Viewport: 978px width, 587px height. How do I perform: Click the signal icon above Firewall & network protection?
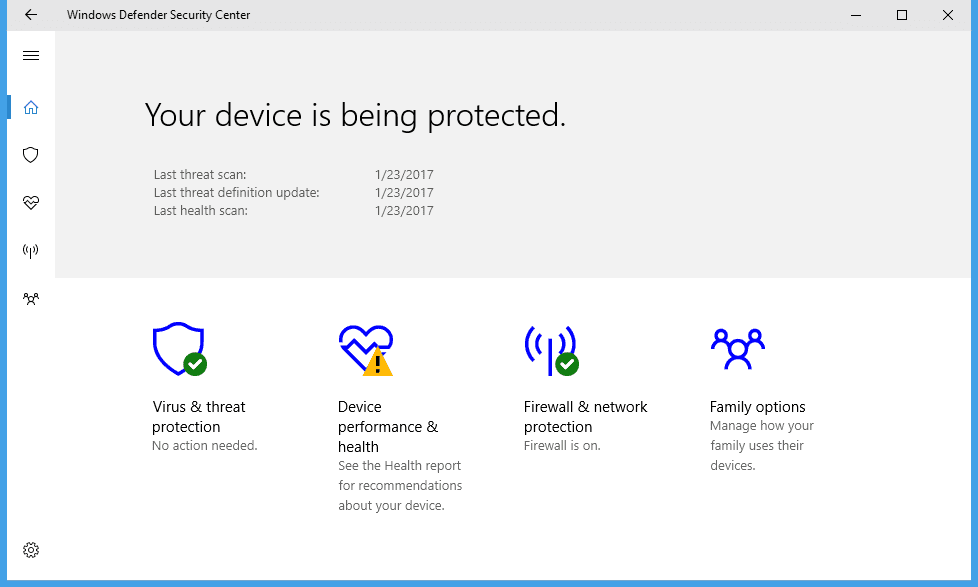pos(548,350)
